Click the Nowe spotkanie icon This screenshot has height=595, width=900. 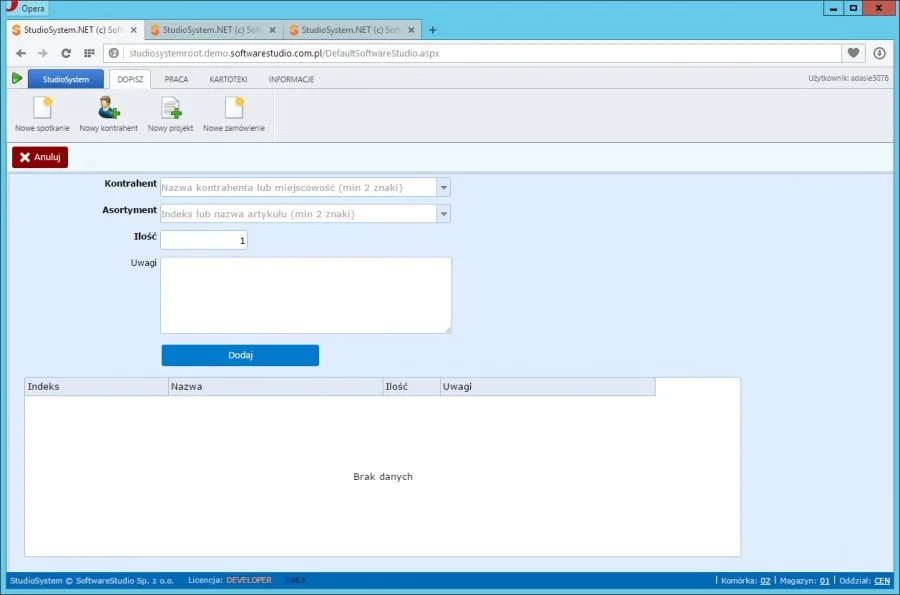tap(42, 108)
